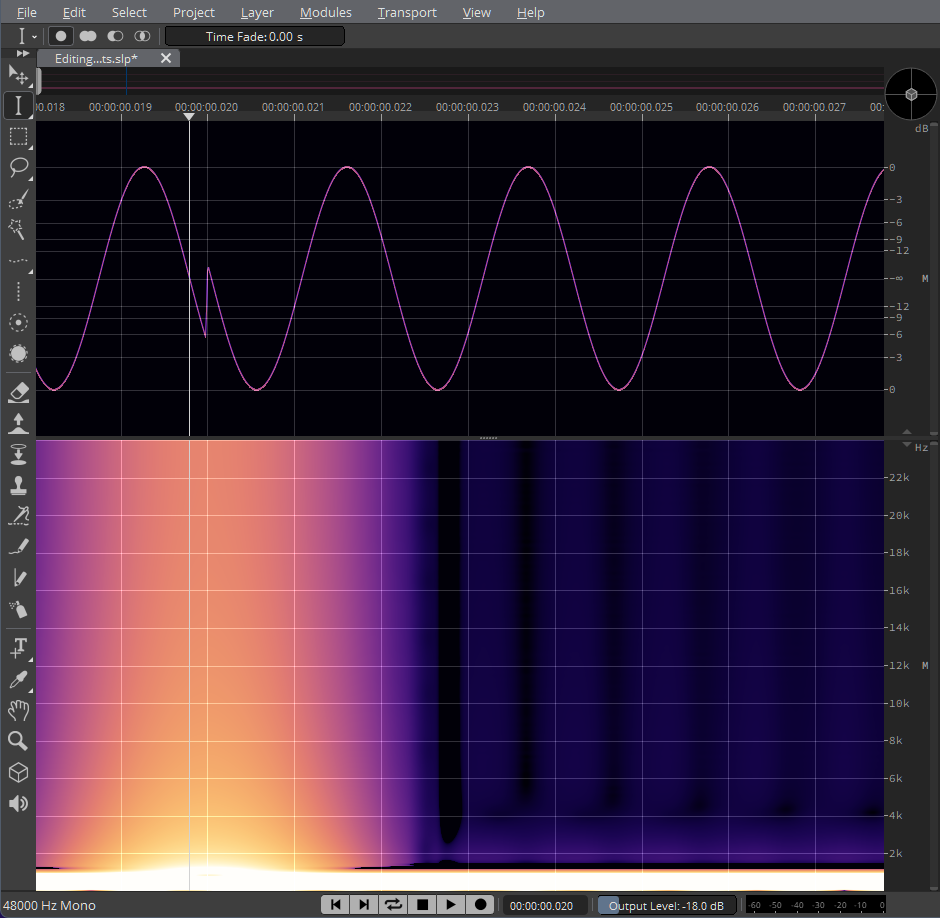Select the Zoom magnifier tool
This screenshot has width=940, height=918.
pyautogui.click(x=18, y=741)
